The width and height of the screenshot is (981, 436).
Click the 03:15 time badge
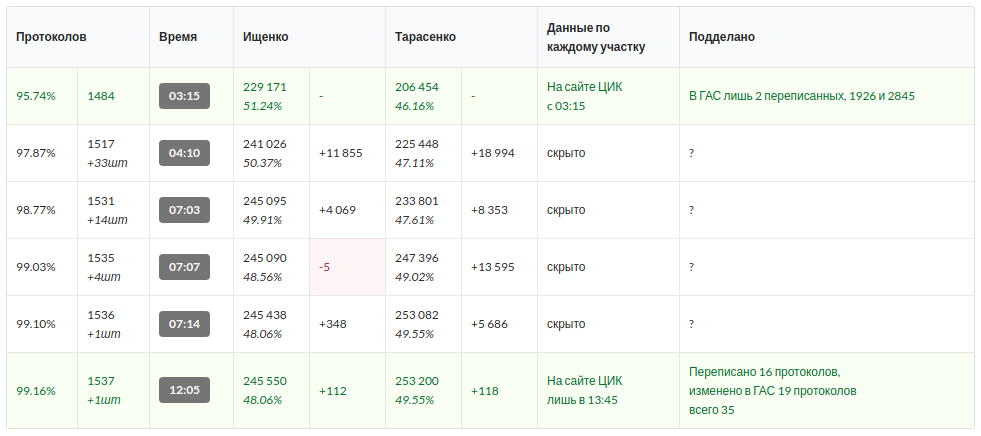pos(184,96)
